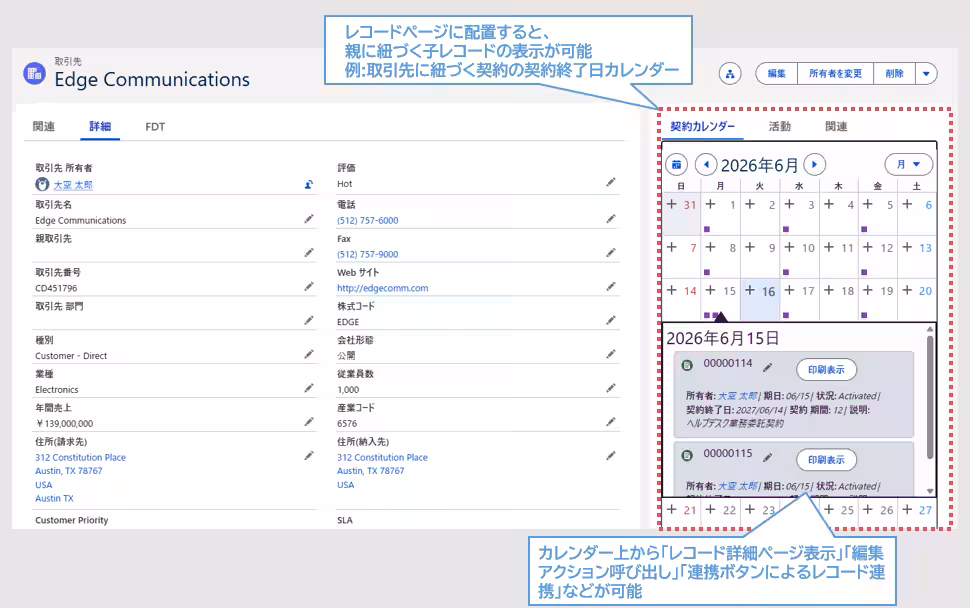Click the calendar today icon
970x608 pixels.
676,165
